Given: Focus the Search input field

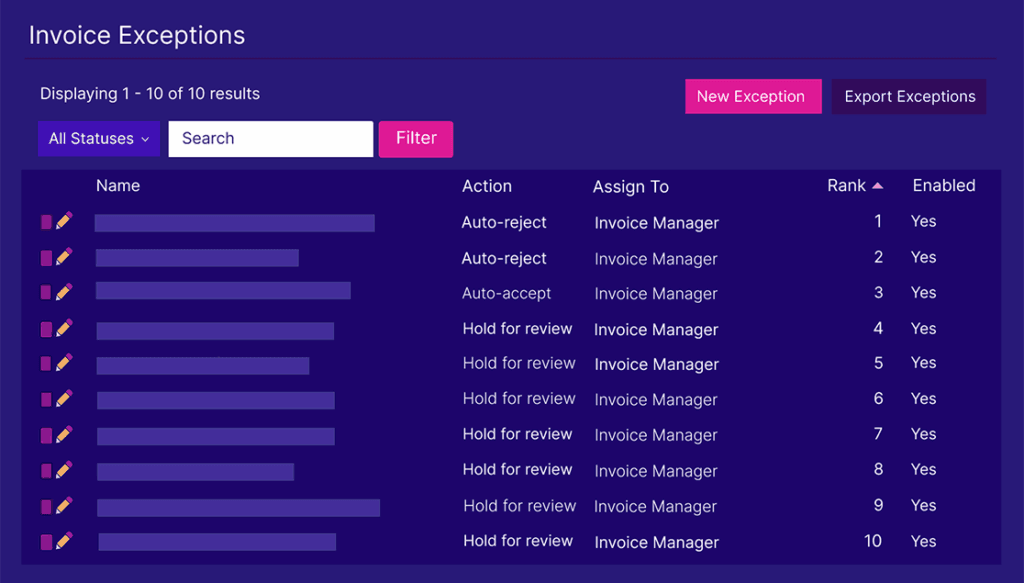Looking at the screenshot, I should click(x=270, y=139).
